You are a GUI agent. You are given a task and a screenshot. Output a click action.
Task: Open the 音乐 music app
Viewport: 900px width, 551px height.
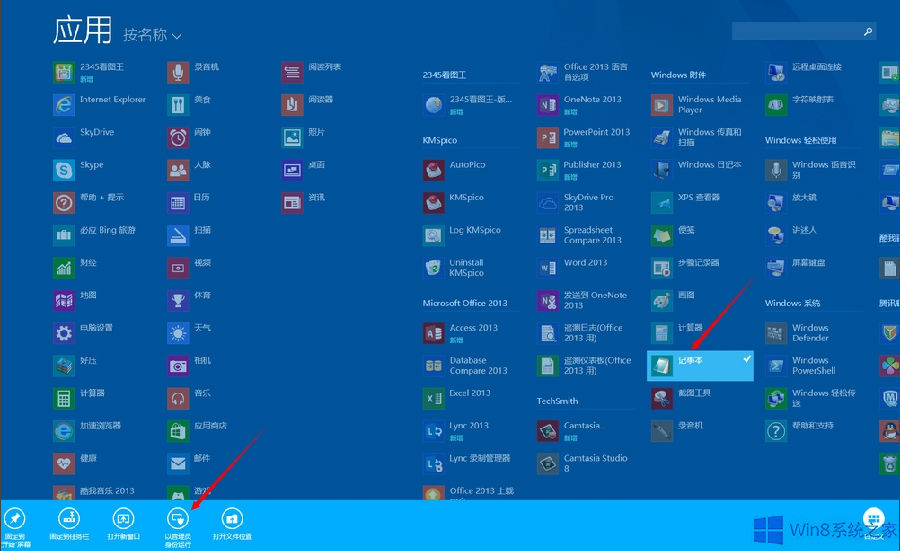(189, 398)
